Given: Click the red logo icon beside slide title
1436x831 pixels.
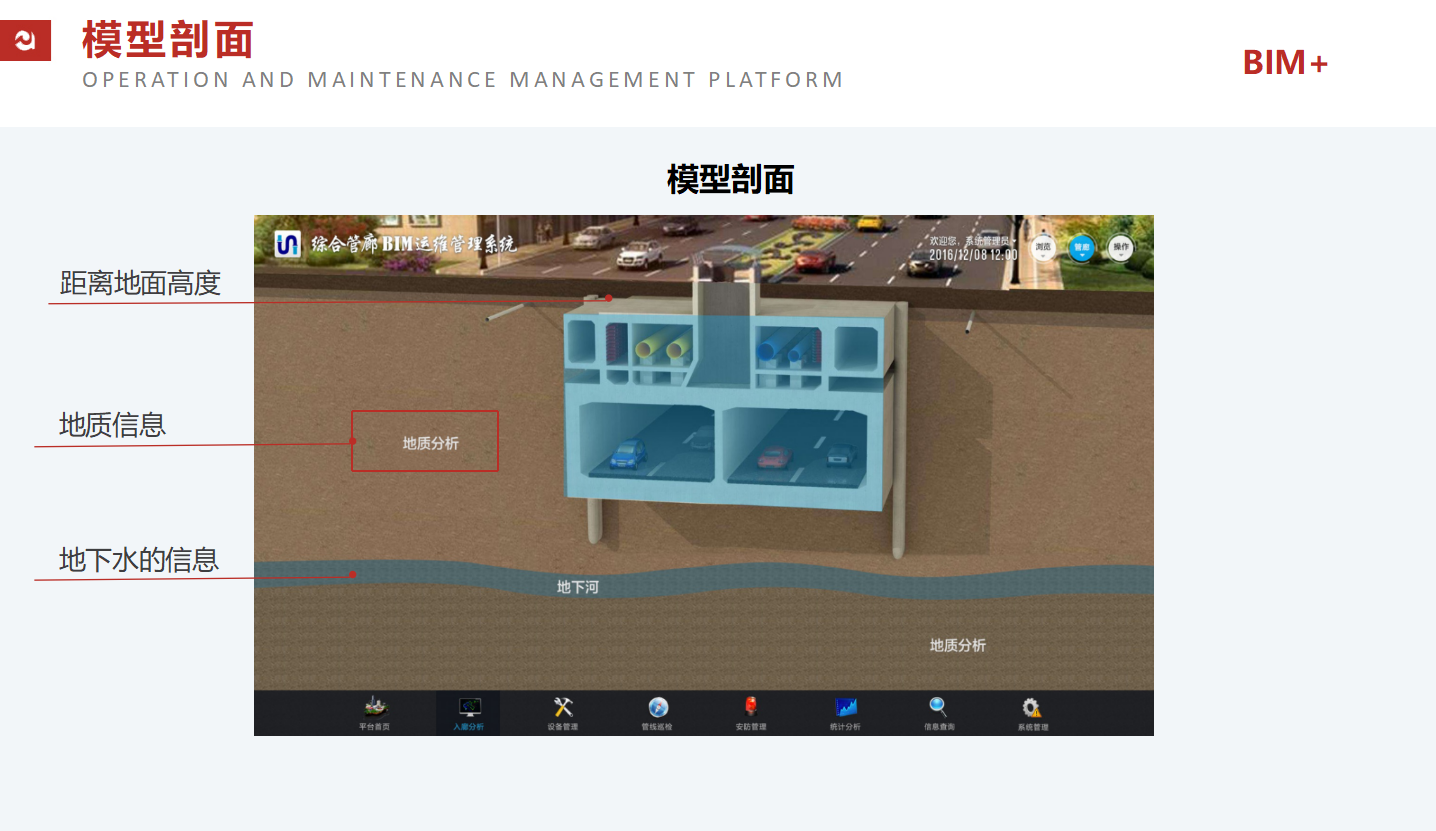Looking at the screenshot, I should pyautogui.click(x=25, y=40).
